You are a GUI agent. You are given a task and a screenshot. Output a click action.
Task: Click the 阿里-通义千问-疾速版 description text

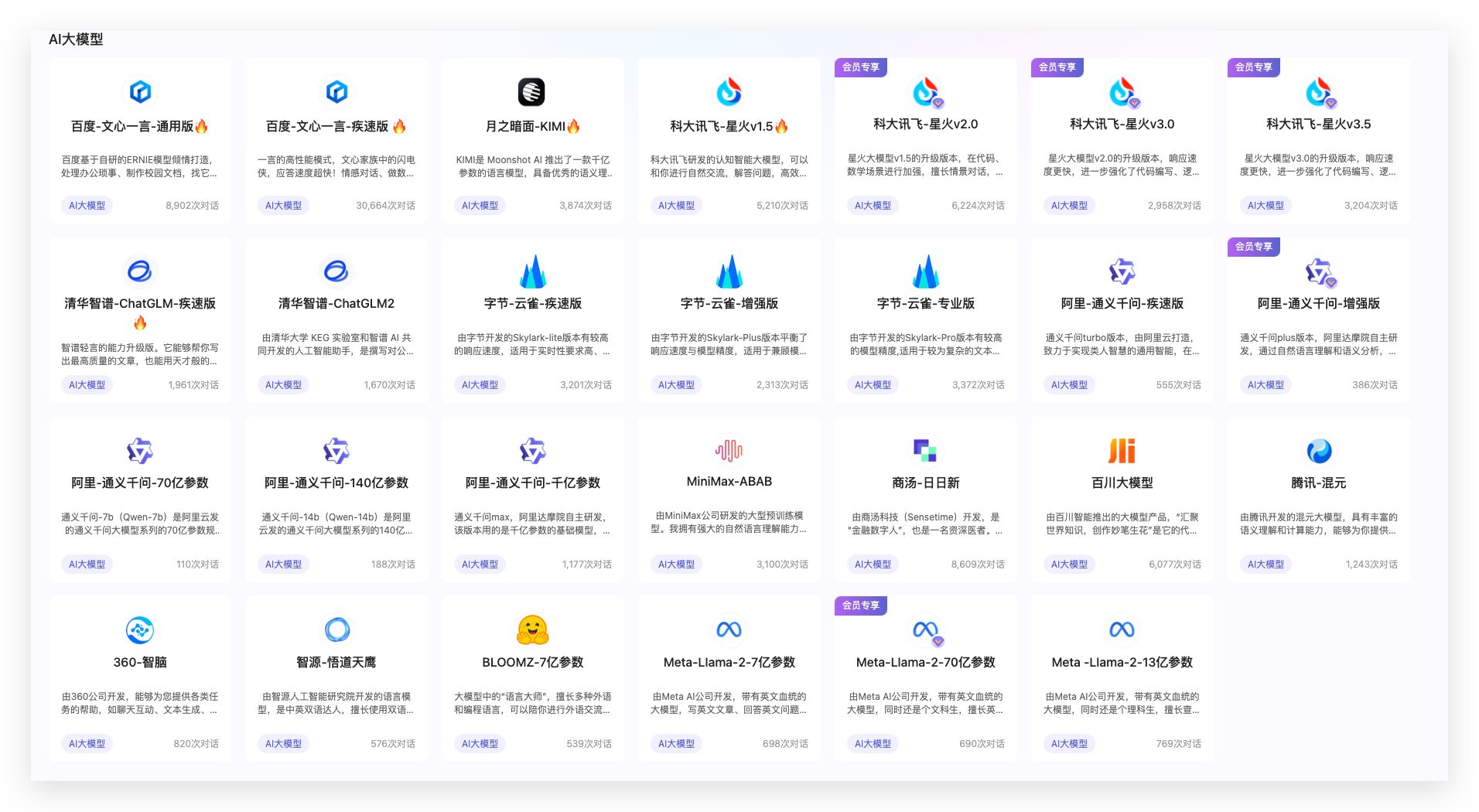pyautogui.click(x=1122, y=344)
